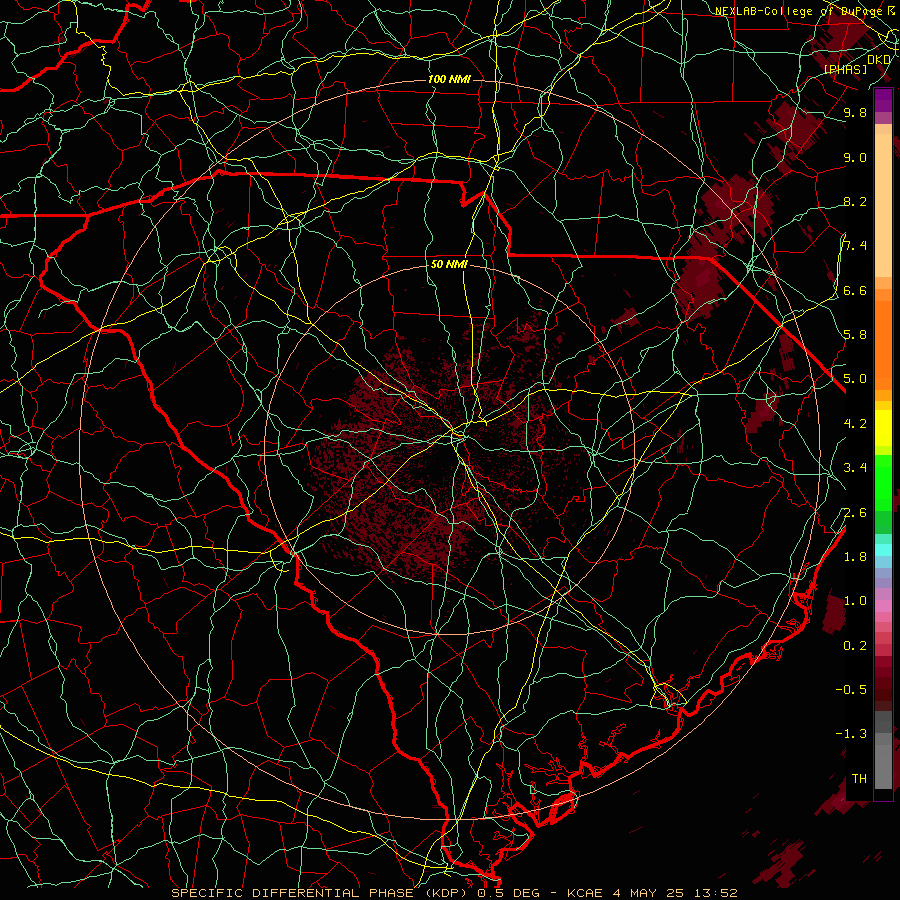Click the '50 NMI' range ring label
Image resolution: width=900 pixels, height=900 pixels.
pyautogui.click(x=449, y=264)
